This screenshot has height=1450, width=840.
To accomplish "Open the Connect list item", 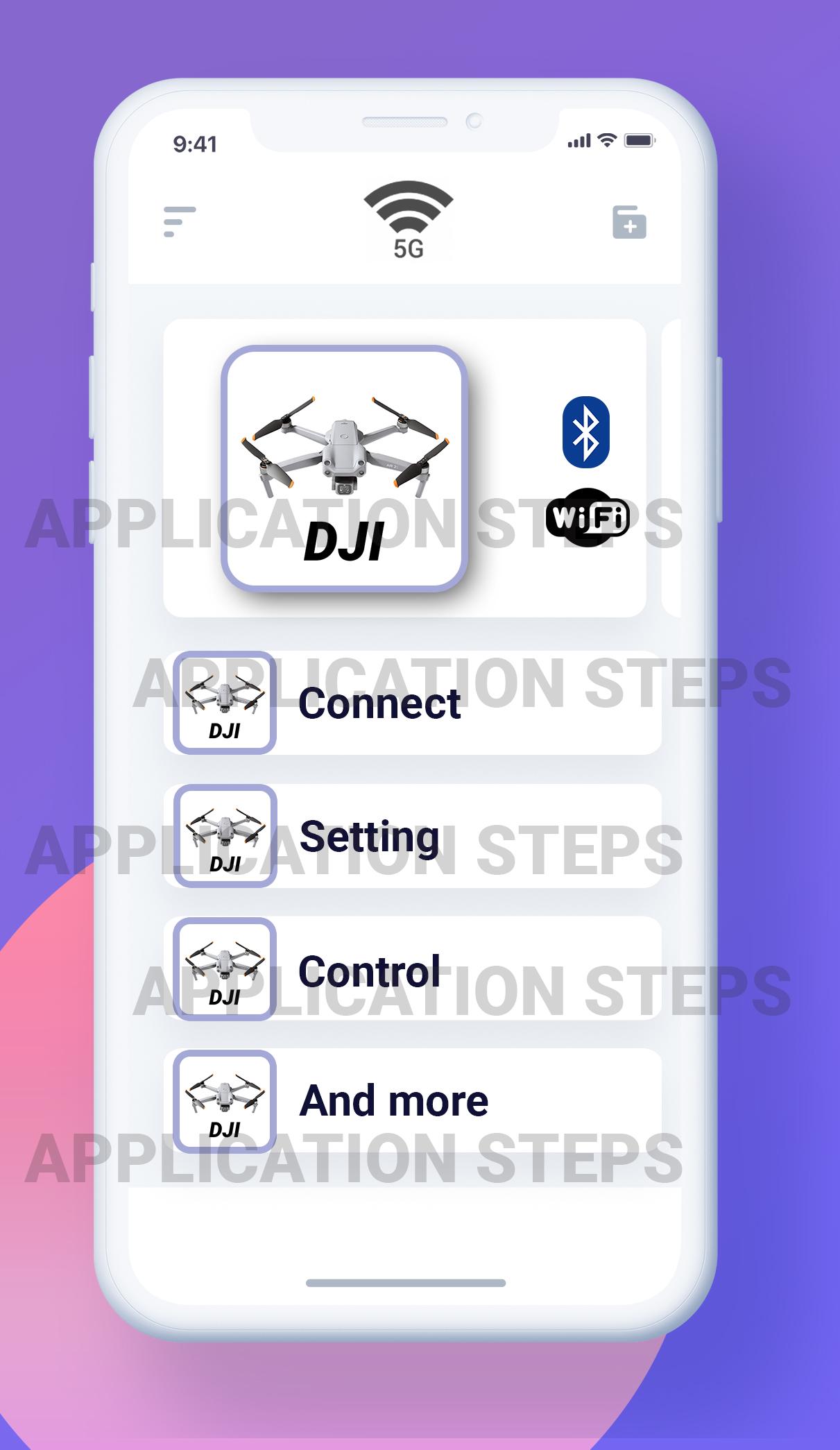I will [412, 703].
